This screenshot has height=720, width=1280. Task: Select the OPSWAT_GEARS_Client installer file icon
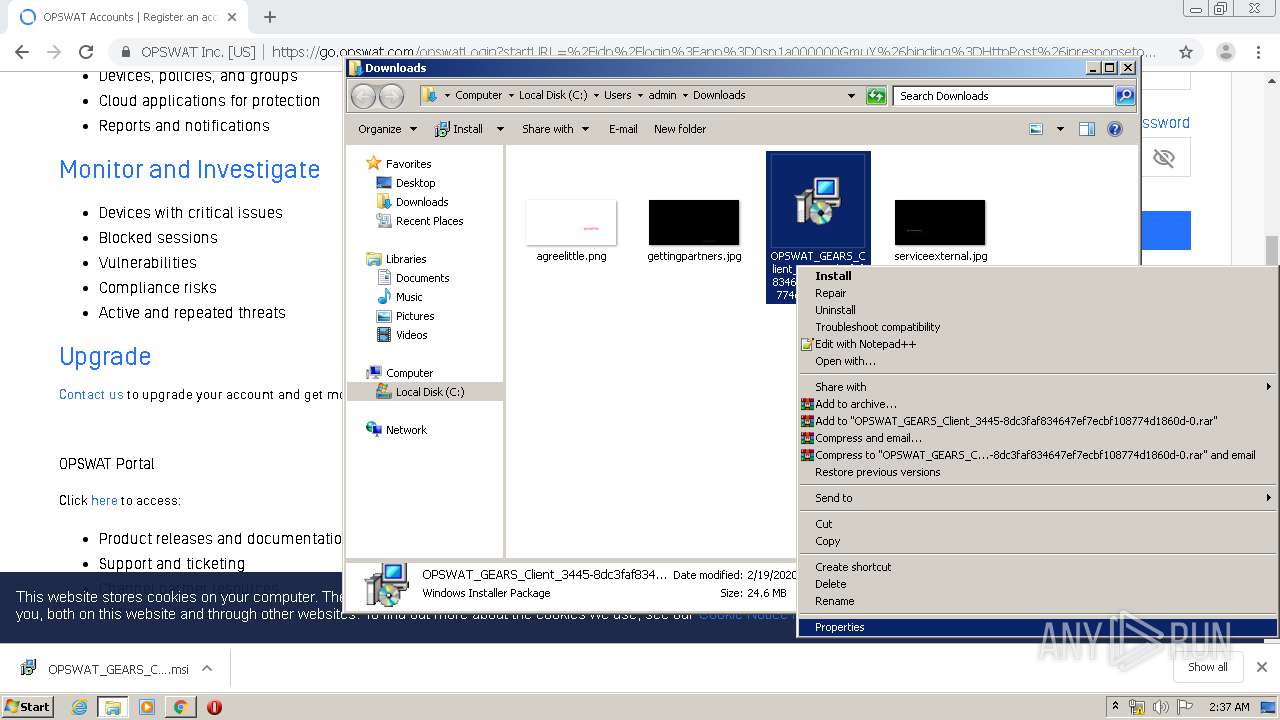[818, 201]
